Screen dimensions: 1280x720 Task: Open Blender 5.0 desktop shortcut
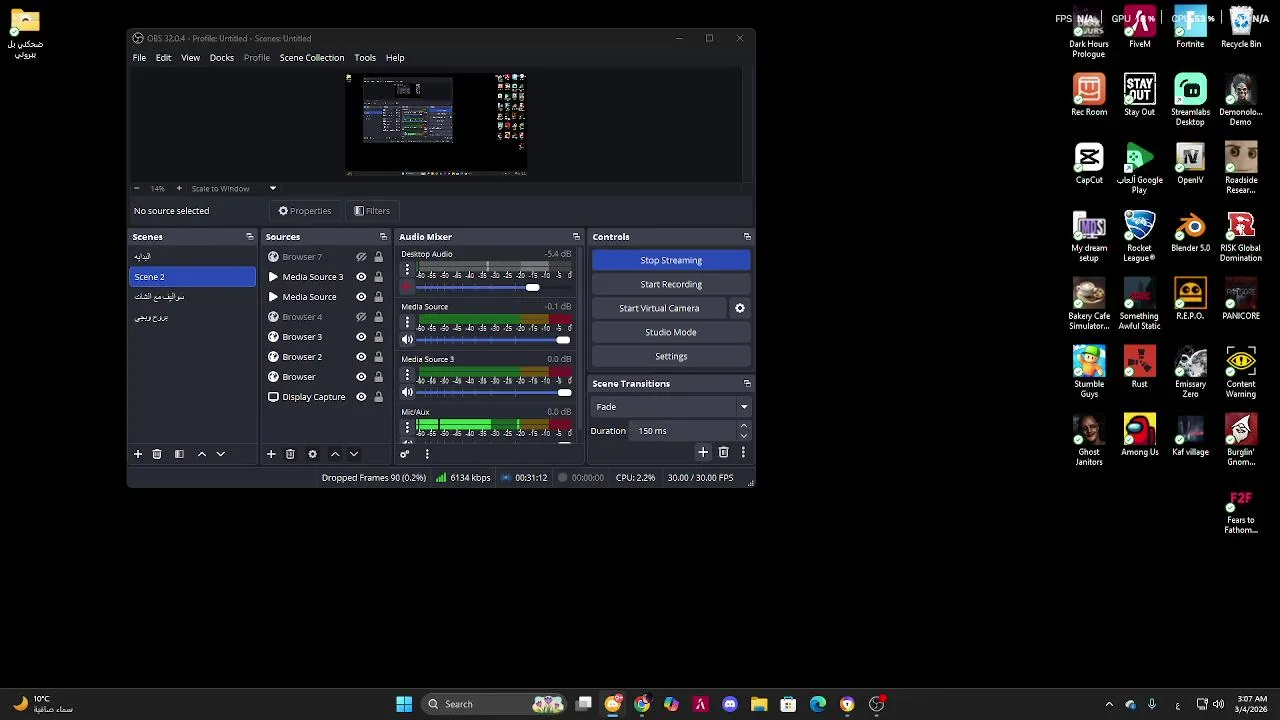[x=1190, y=231]
